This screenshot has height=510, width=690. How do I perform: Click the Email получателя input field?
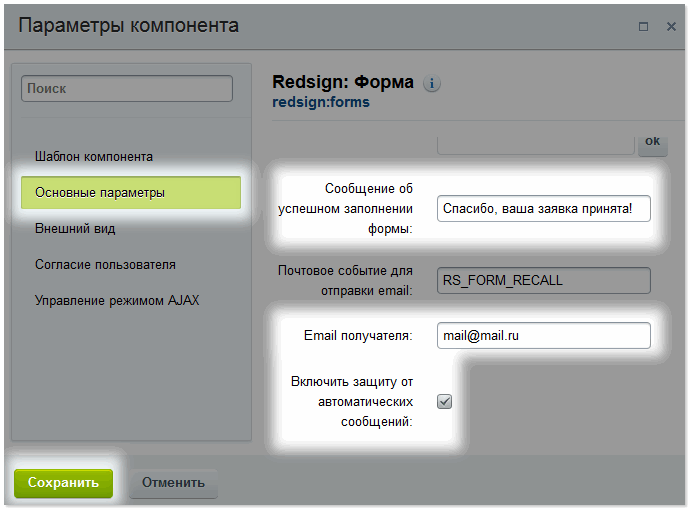click(x=544, y=336)
